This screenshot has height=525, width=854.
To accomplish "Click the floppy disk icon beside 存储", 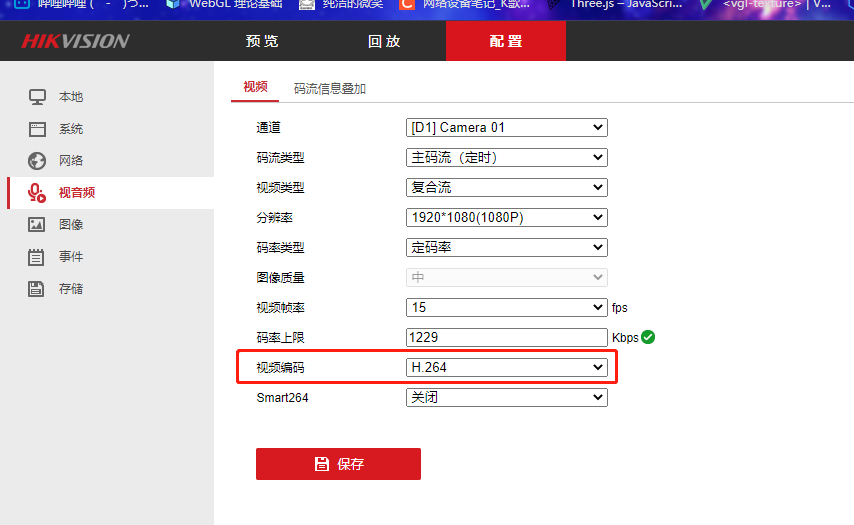I will (x=36, y=289).
